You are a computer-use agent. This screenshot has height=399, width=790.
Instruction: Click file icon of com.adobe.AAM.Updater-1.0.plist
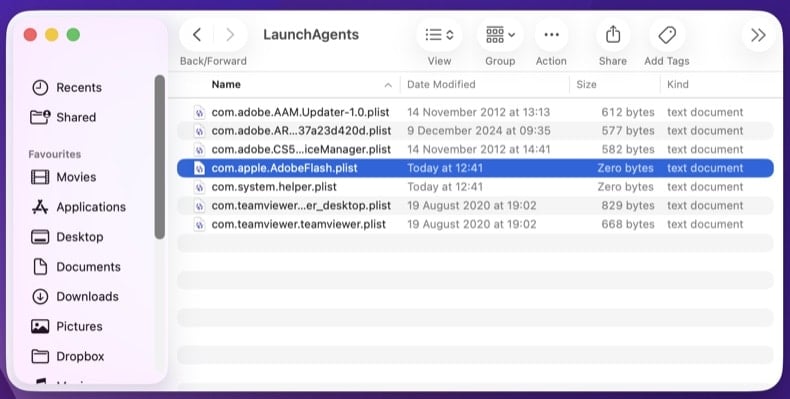click(x=200, y=112)
